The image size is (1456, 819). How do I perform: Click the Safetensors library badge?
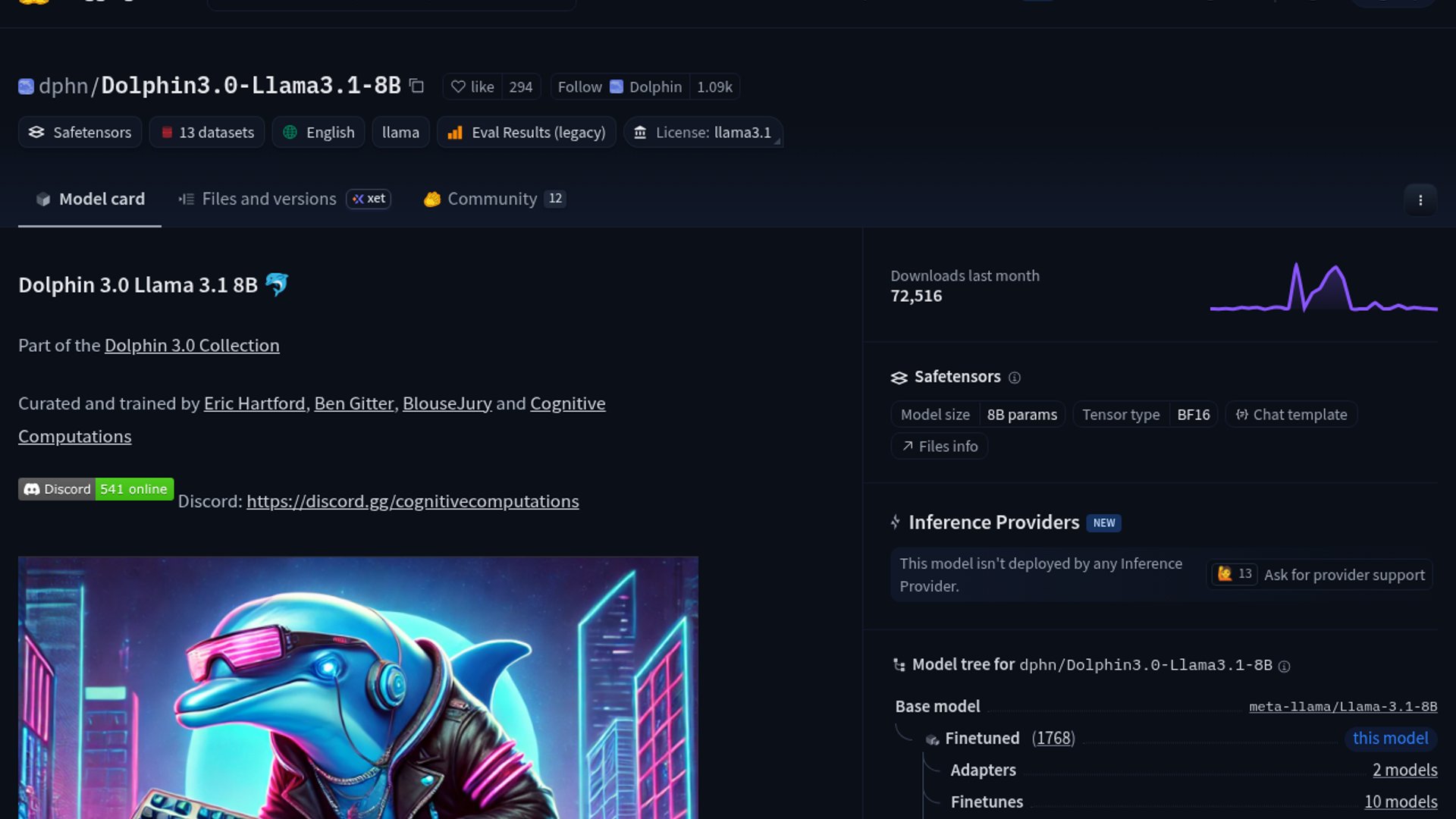tap(79, 132)
